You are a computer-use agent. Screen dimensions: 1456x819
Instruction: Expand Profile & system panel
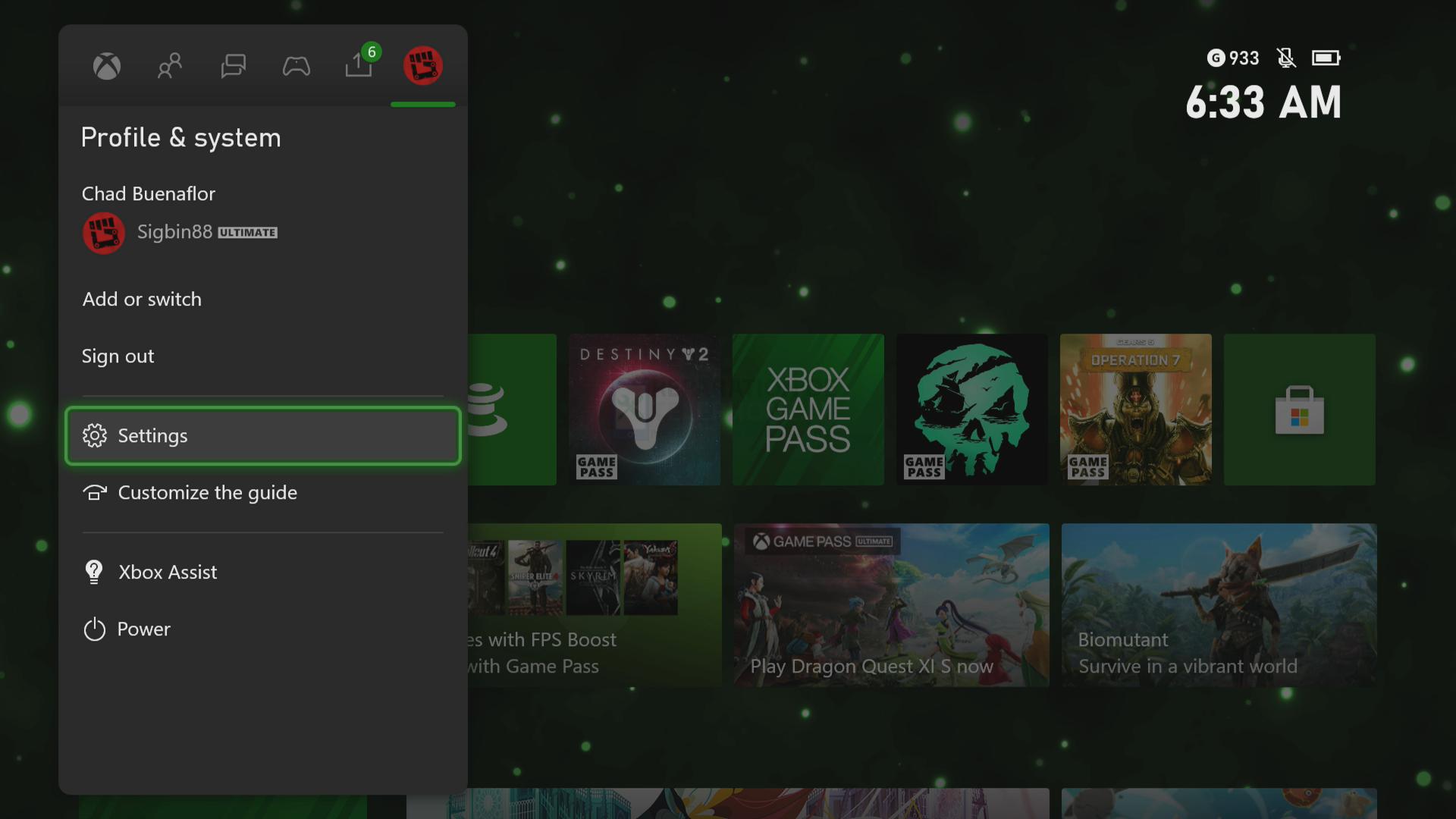point(422,65)
